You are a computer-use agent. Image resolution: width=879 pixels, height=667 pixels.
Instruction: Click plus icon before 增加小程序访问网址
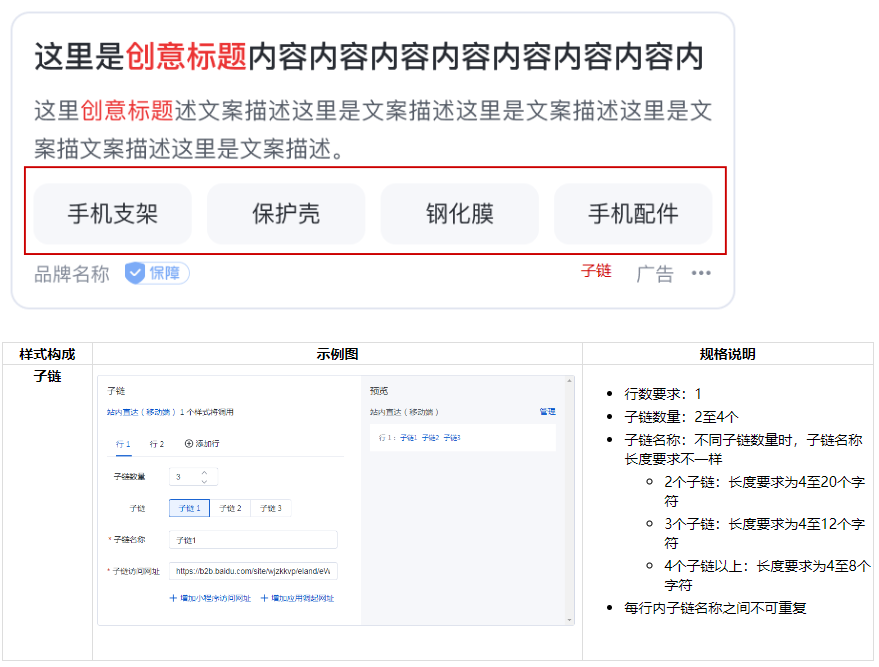tap(171, 600)
